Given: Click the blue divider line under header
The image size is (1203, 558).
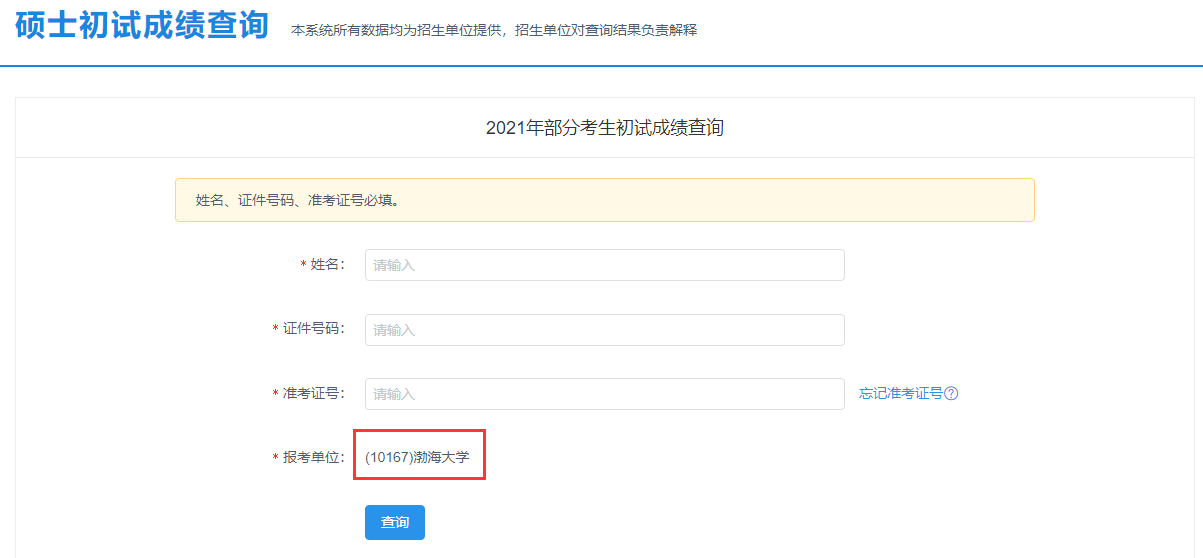Looking at the screenshot, I should click(601, 66).
